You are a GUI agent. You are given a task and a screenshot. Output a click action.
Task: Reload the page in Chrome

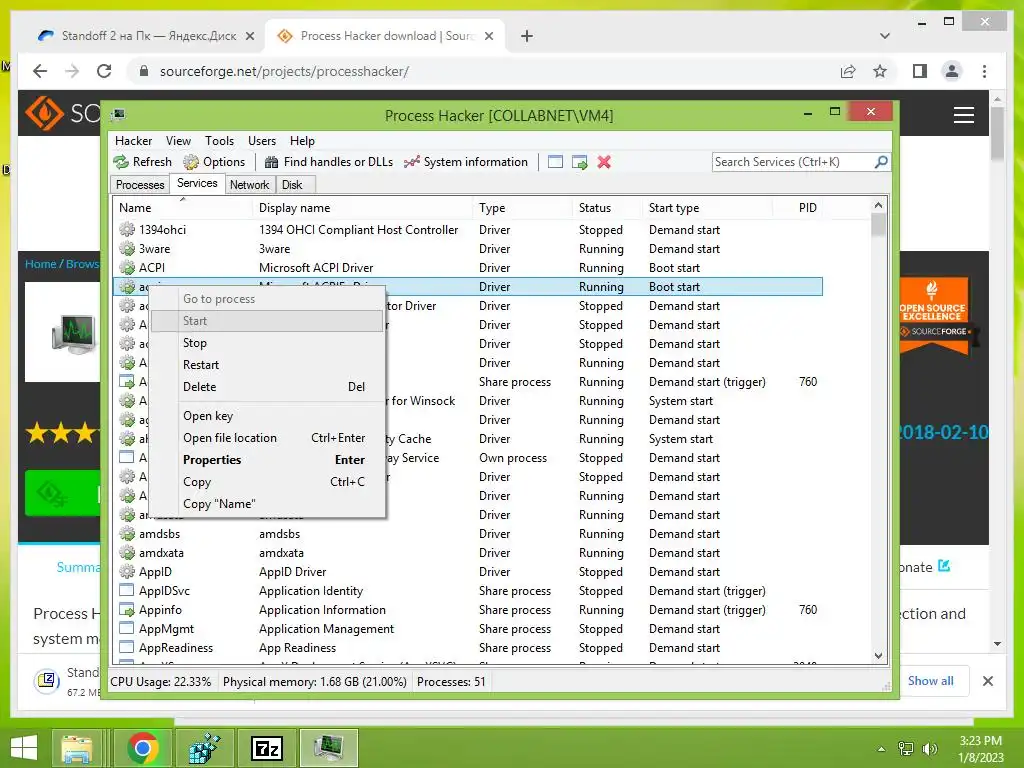tap(104, 71)
